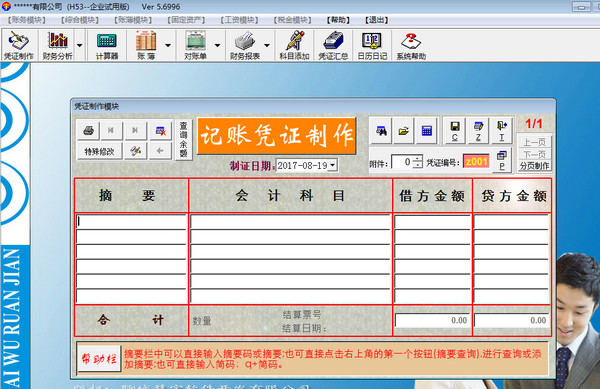Click the first 摘要 input cell
Viewport: 600px width, 389px height.
click(x=132, y=222)
